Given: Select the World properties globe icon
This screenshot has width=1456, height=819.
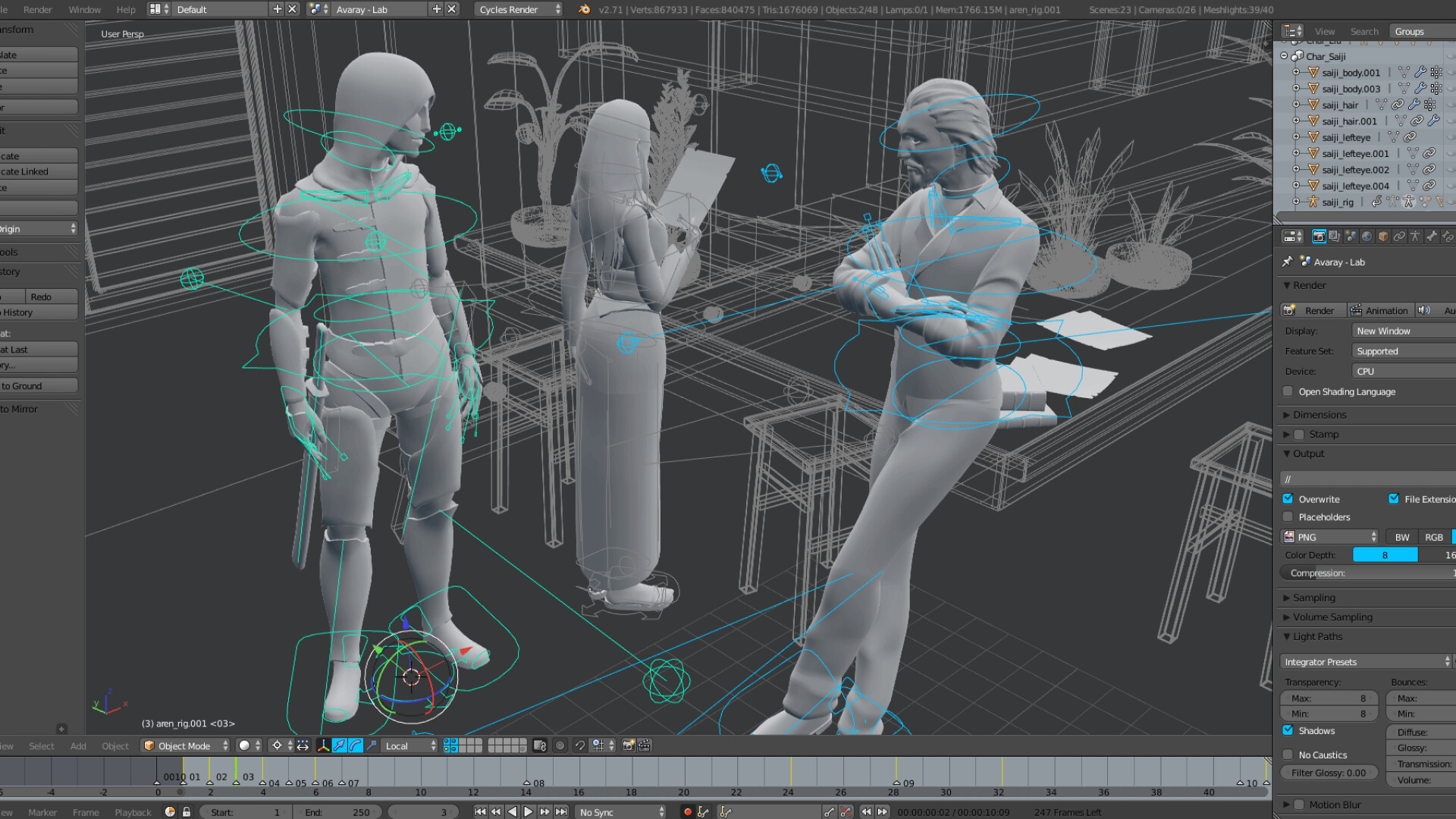Looking at the screenshot, I should (x=1367, y=237).
